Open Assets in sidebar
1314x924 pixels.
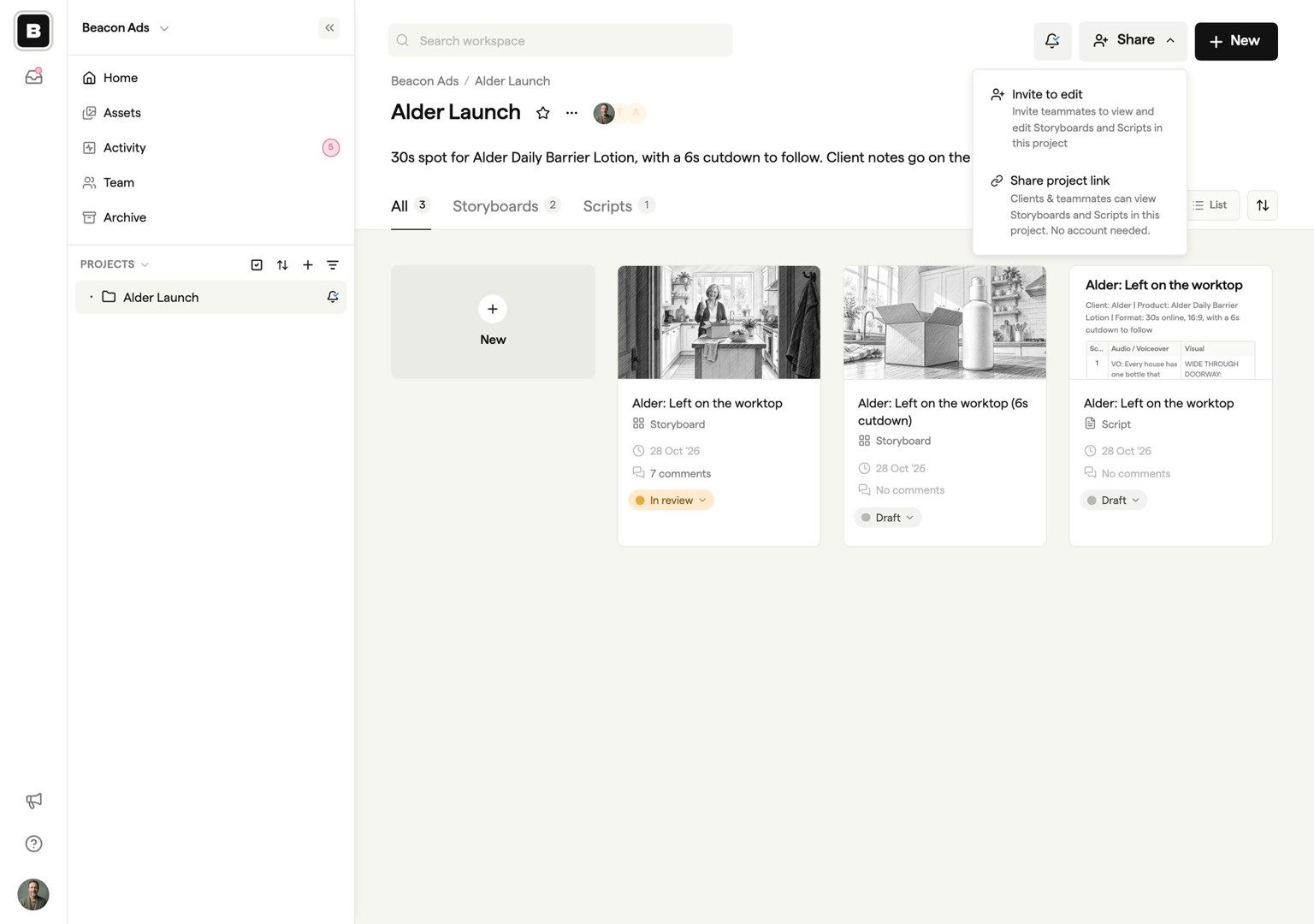tap(210, 113)
